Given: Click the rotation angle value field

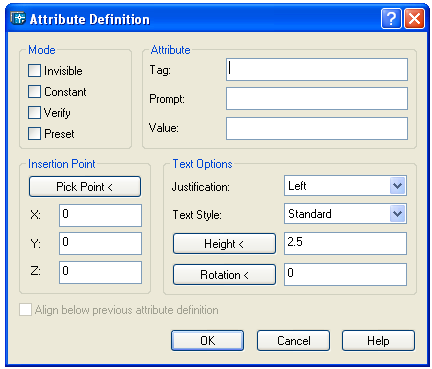Looking at the screenshot, I should [345, 275].
